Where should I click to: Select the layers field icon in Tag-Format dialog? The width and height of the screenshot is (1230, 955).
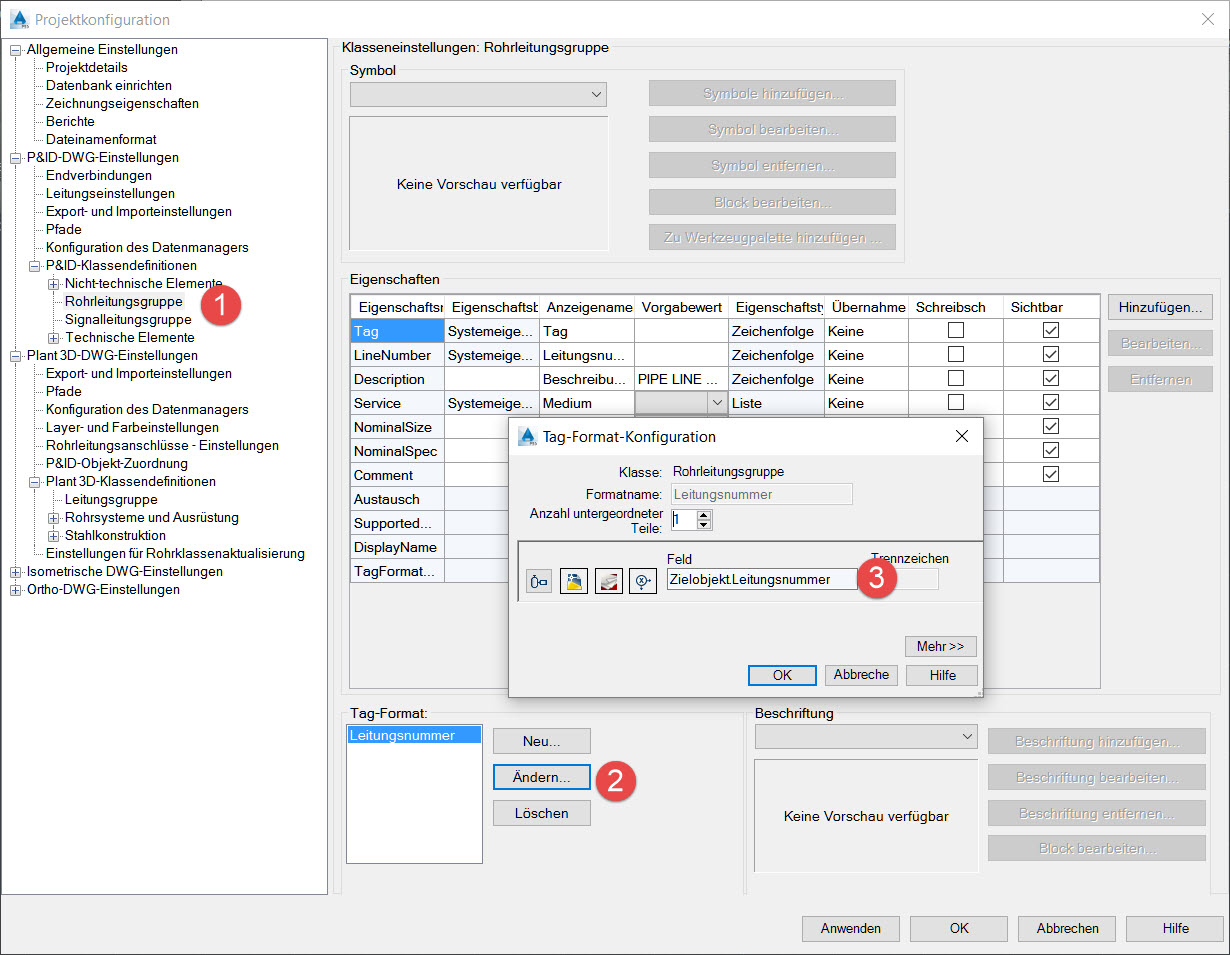point(608,580)
